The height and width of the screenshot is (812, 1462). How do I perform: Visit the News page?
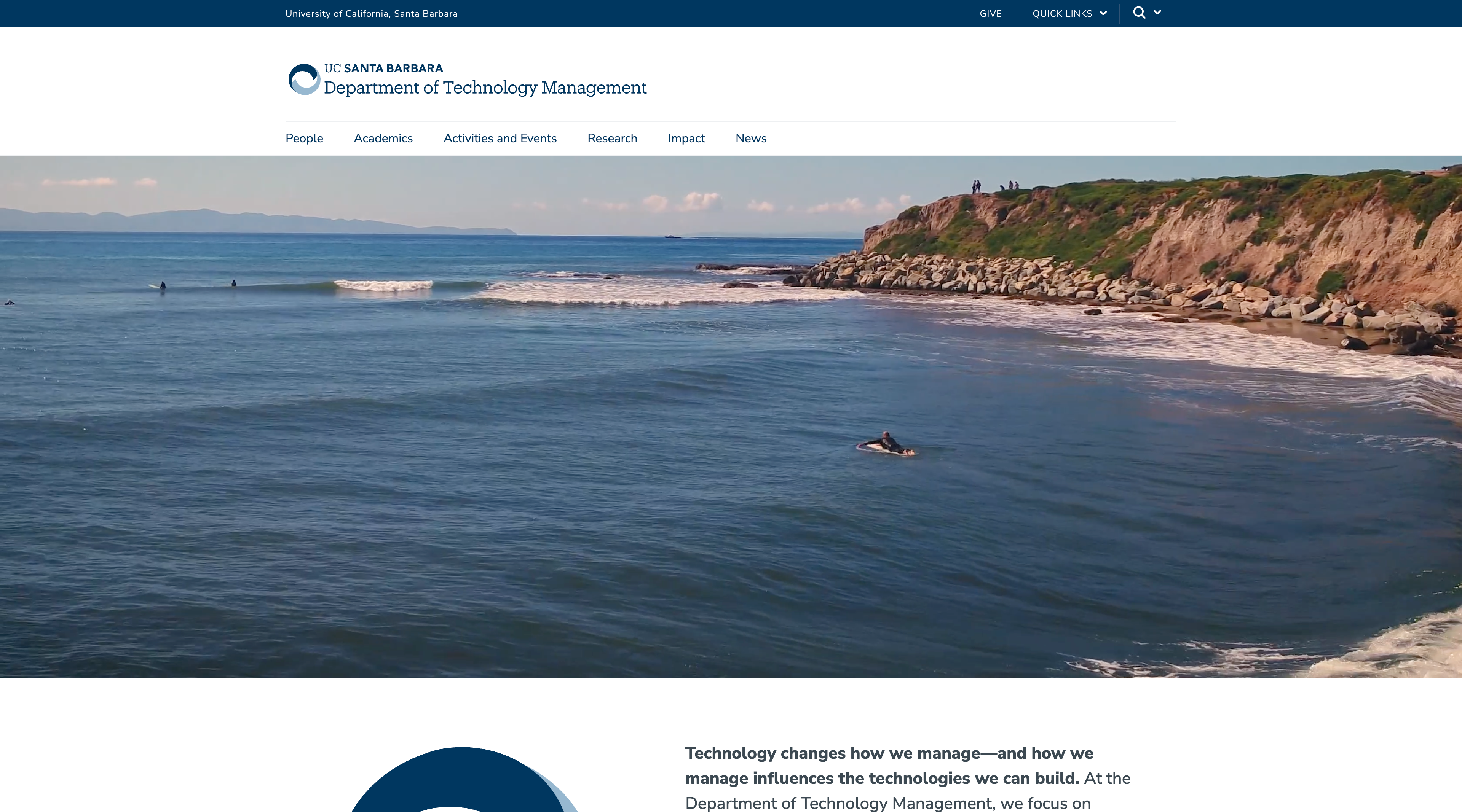pos(750,139)
